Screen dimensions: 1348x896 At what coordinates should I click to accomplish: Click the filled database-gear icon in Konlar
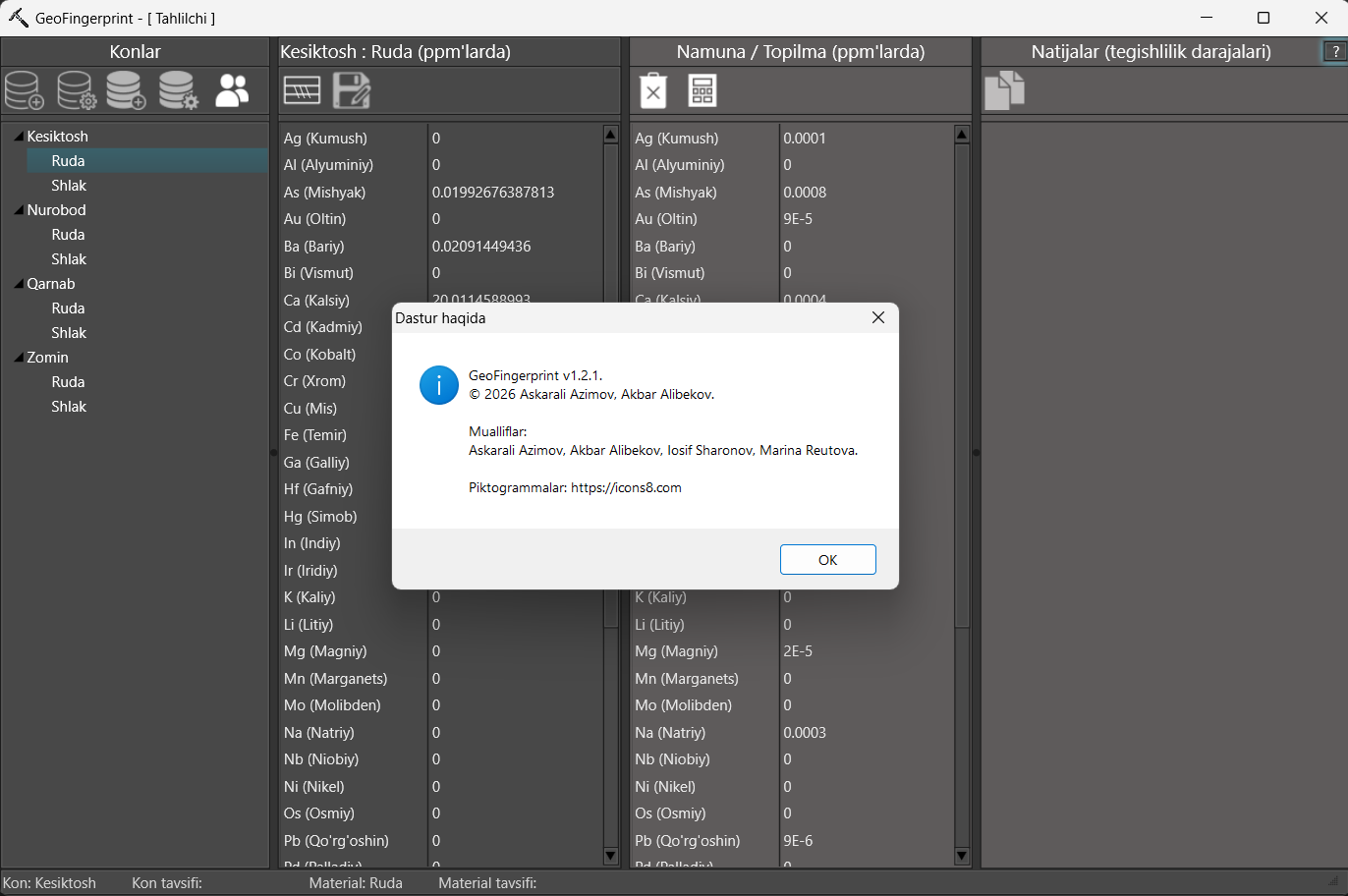179,90
